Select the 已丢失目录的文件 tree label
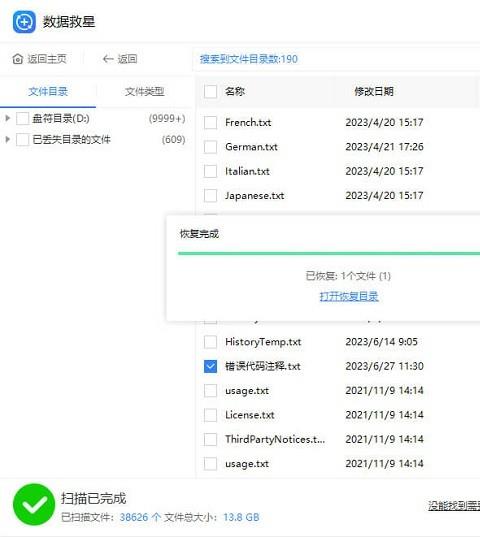This screenshot has height=537, width=480. 72,139
